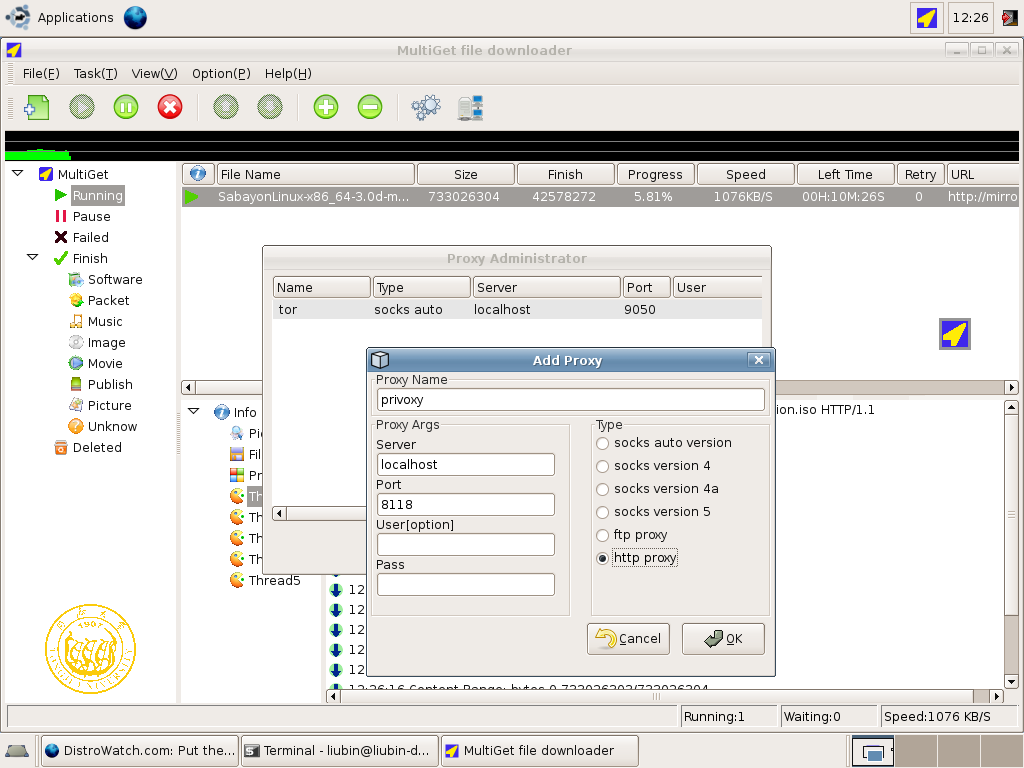The height and width of the screenshot is (768, 1024).
Task: Launch the web browser globe in the top panel
Action: 135,18
